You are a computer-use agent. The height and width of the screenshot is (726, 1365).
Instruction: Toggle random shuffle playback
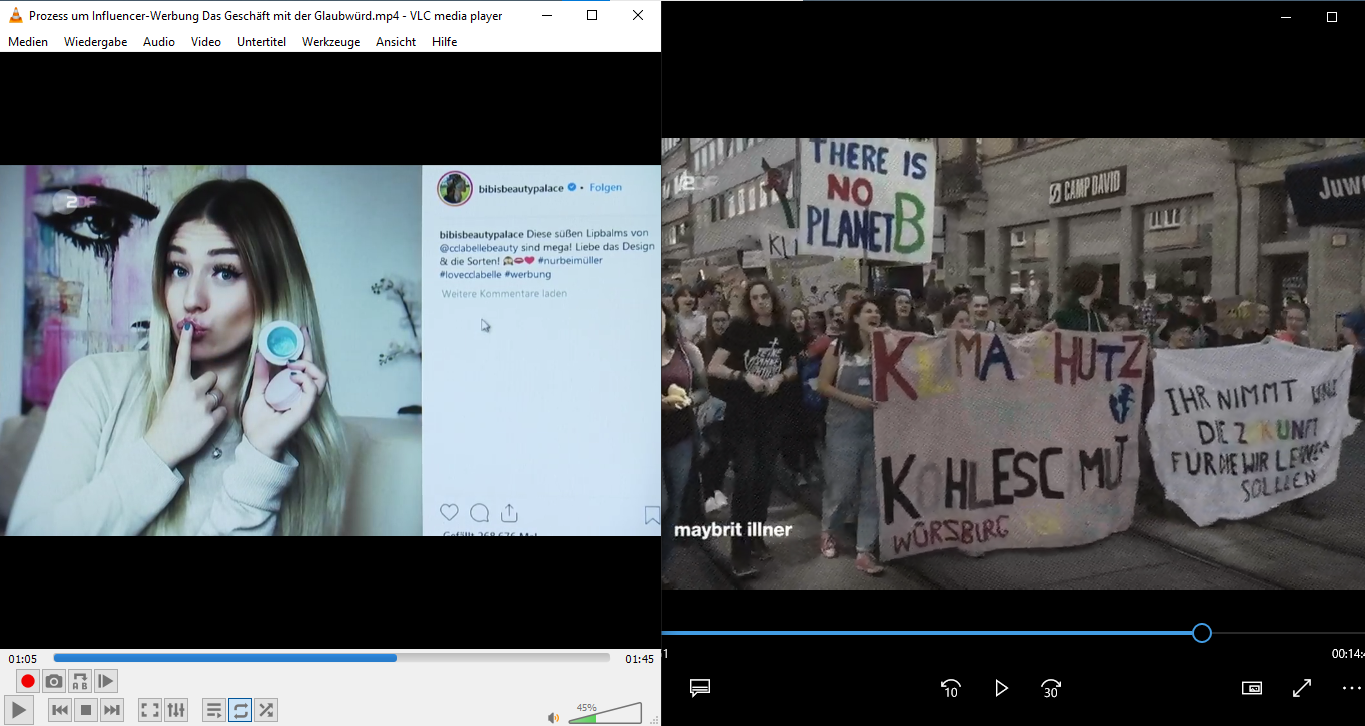(266, 711)
